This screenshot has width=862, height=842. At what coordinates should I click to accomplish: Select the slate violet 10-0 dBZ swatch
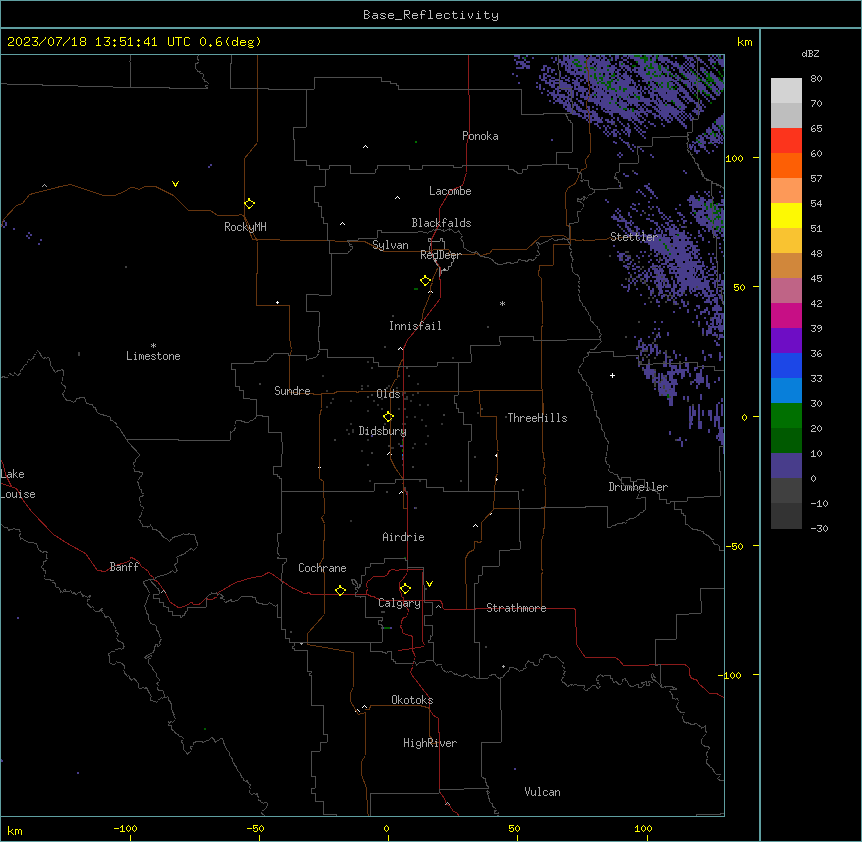click(786, 466)
